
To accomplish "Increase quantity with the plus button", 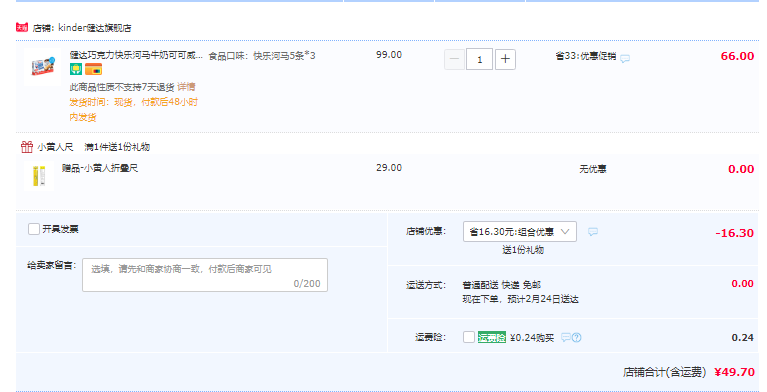I will click(x=505, y=60).
